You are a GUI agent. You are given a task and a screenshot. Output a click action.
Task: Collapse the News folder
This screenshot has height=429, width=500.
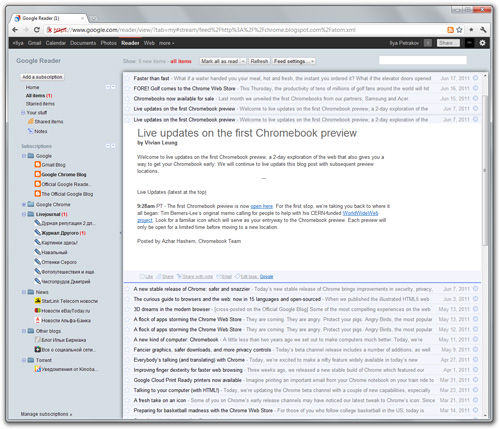[24, 292]
